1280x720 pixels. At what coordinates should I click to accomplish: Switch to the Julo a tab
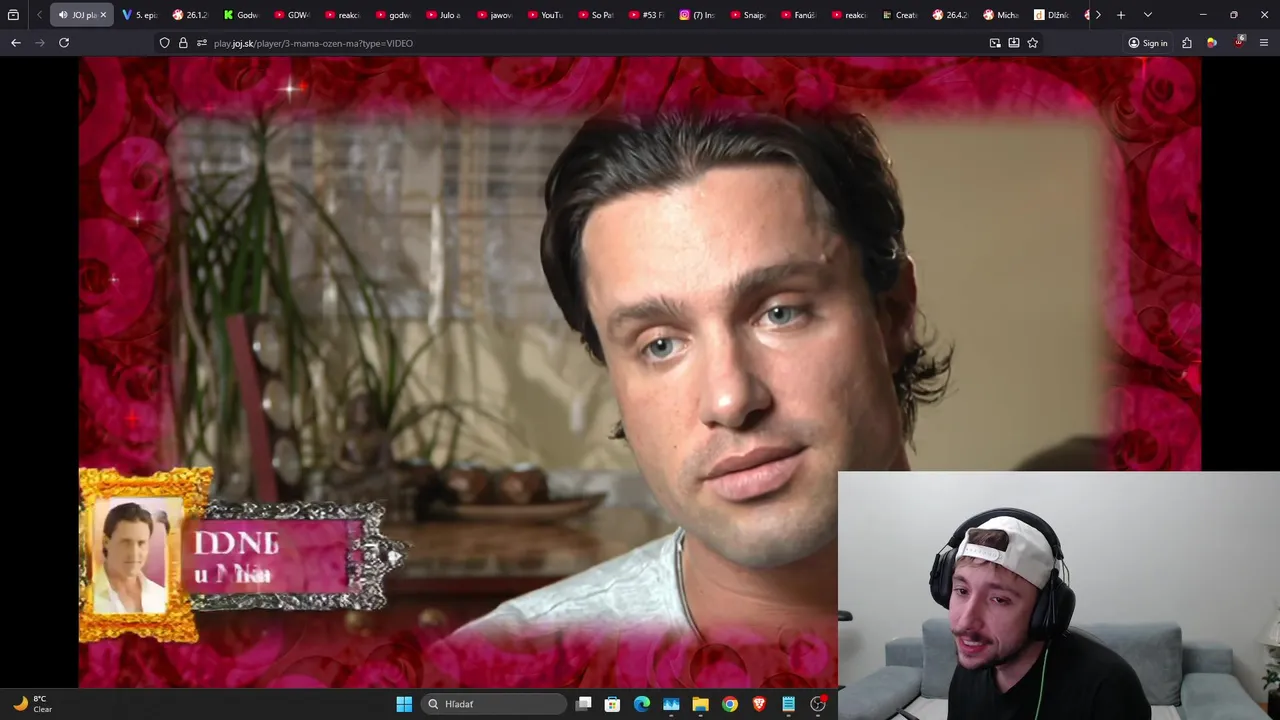(444, 15)
